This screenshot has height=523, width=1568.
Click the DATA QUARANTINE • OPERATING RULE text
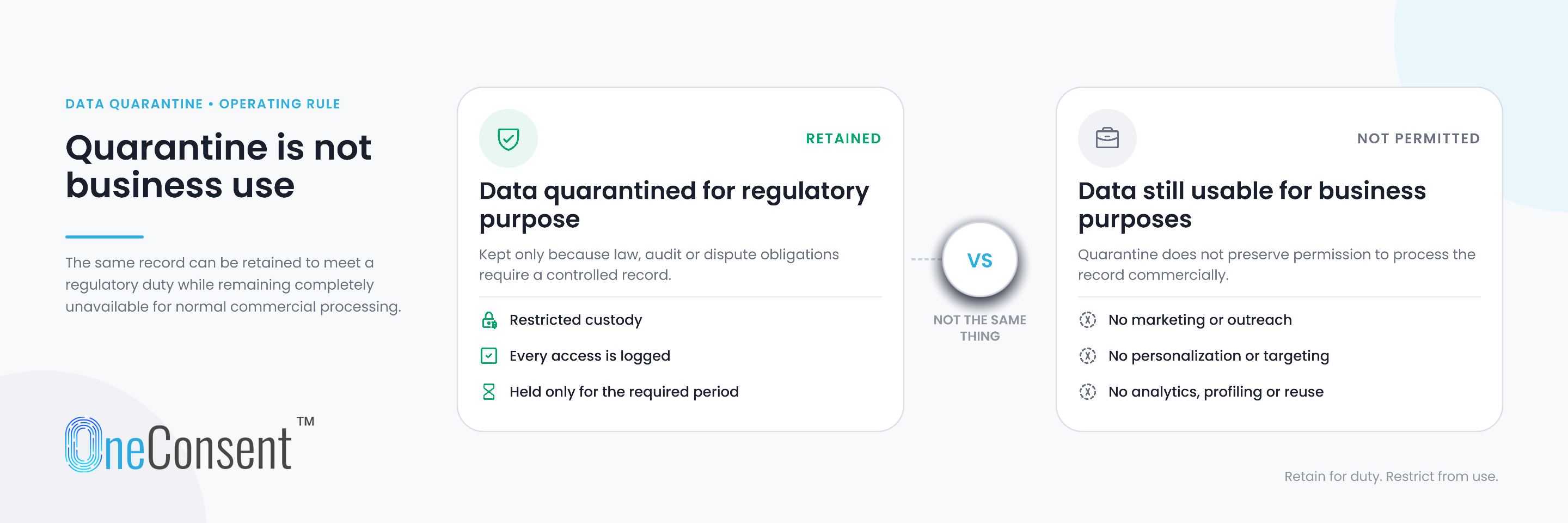tap(203, 104)
